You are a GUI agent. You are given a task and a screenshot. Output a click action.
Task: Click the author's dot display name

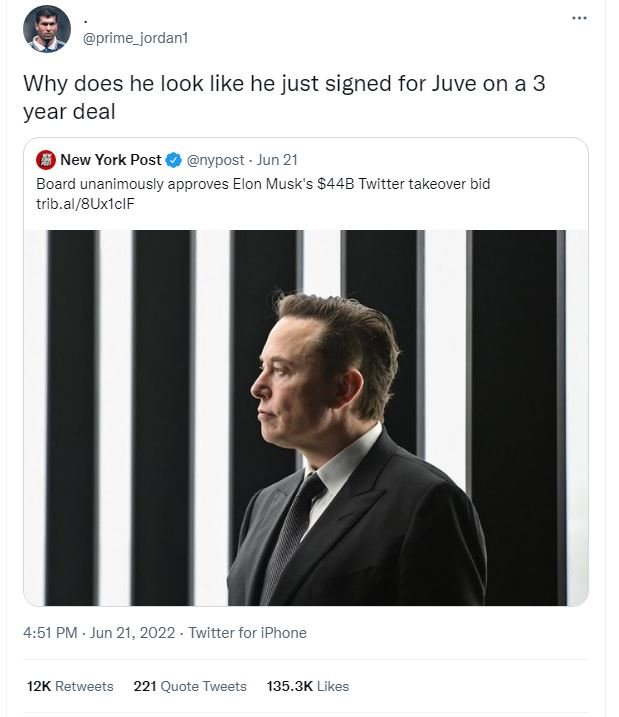pos(86,18)
